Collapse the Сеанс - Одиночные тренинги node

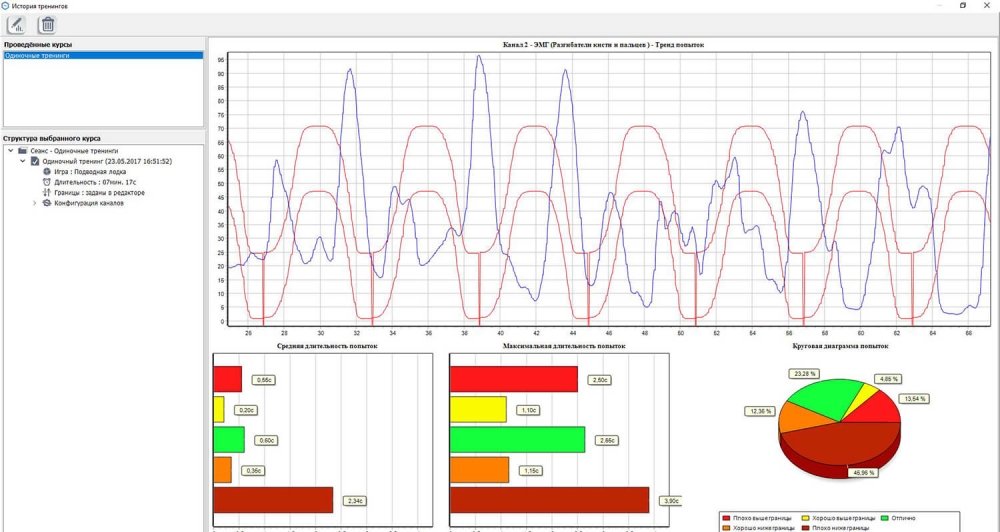9,150
